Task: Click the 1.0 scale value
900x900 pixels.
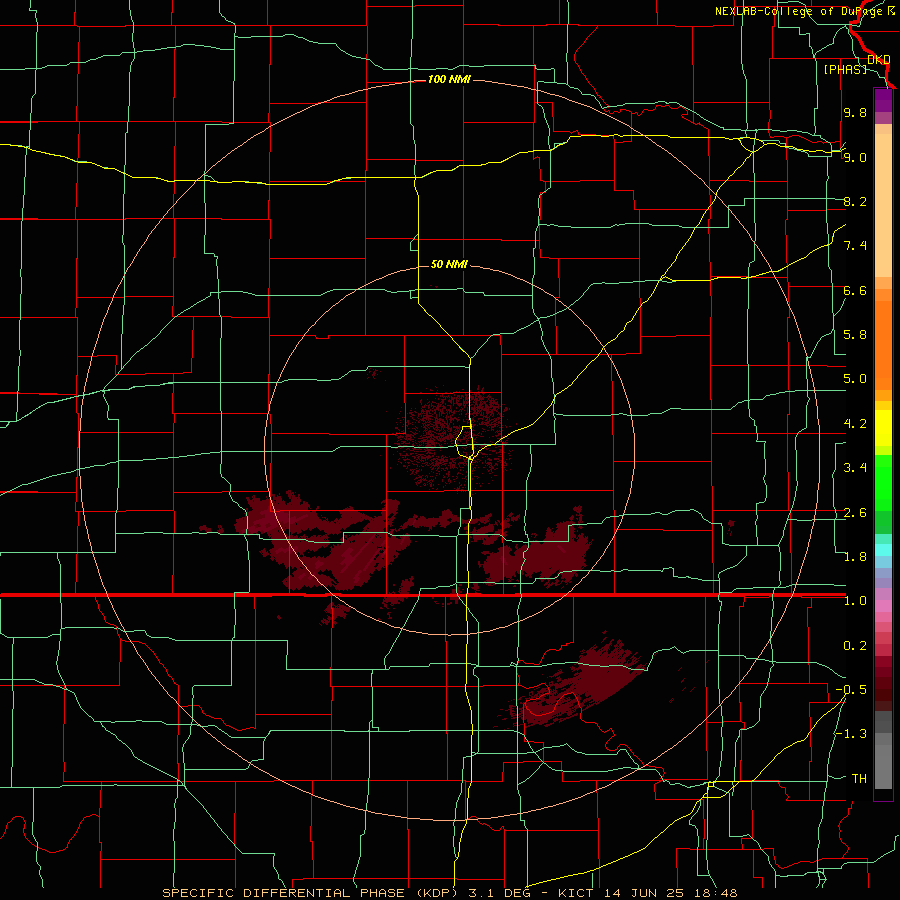Action: click(855, 601)
